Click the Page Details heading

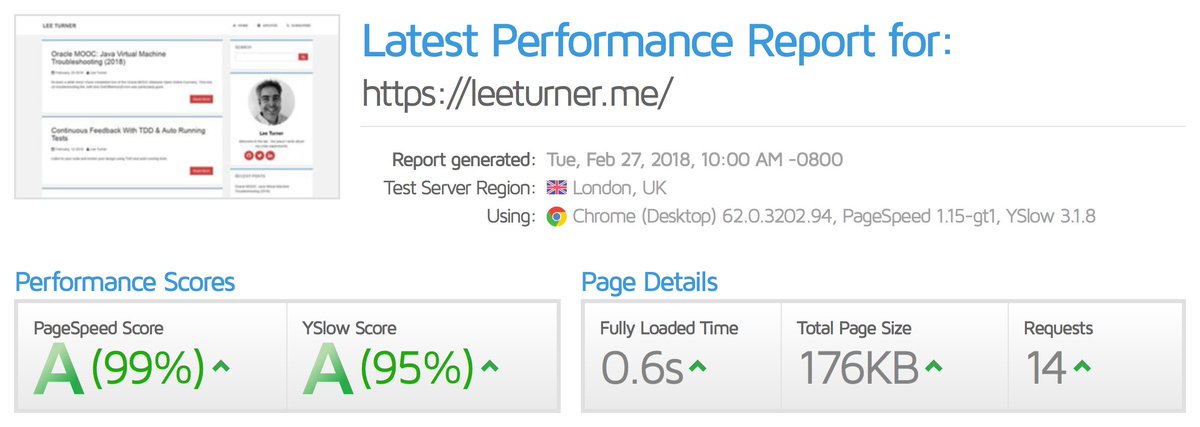(x=649, y=282)
